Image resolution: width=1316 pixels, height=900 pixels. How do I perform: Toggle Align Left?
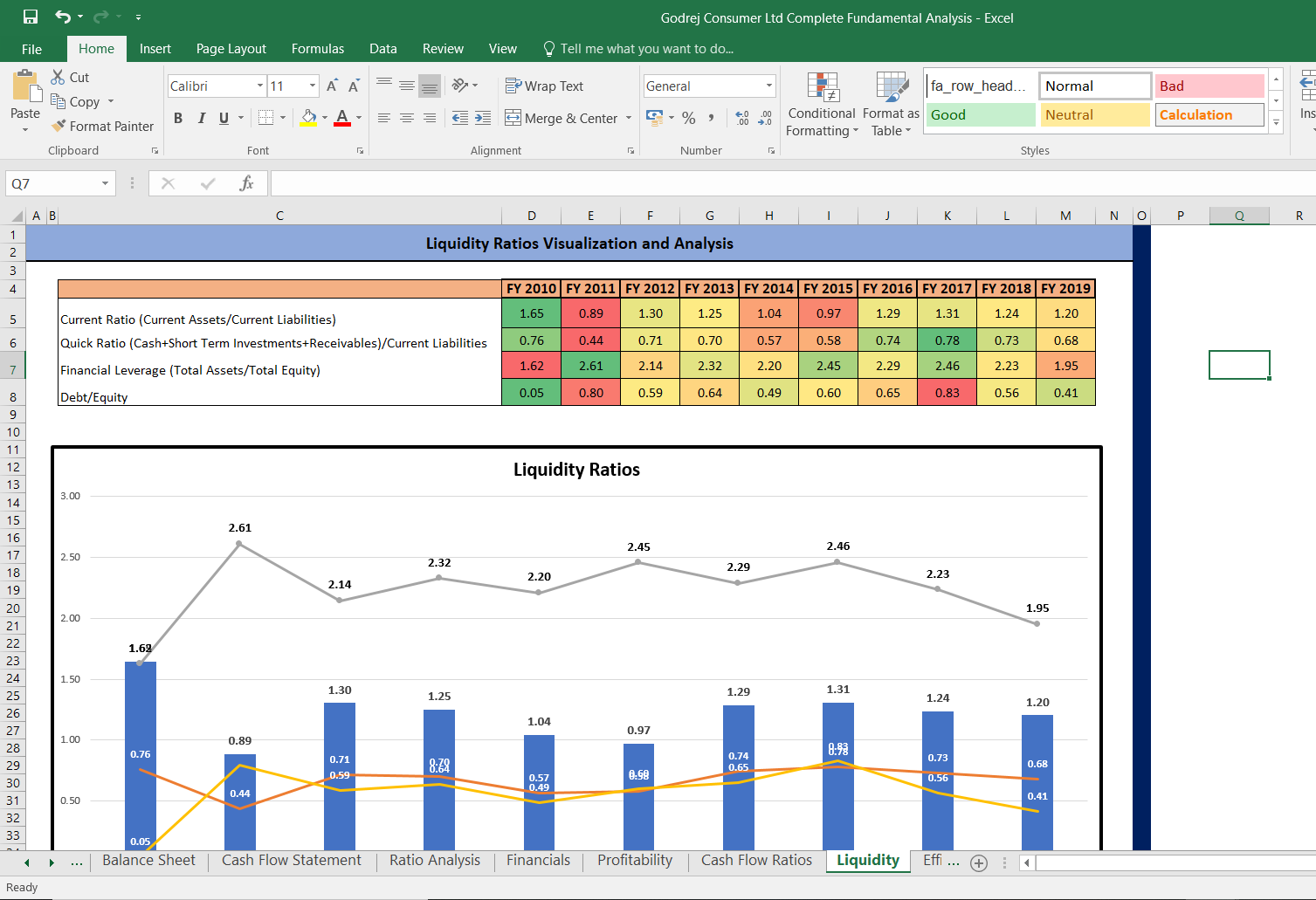384,118
